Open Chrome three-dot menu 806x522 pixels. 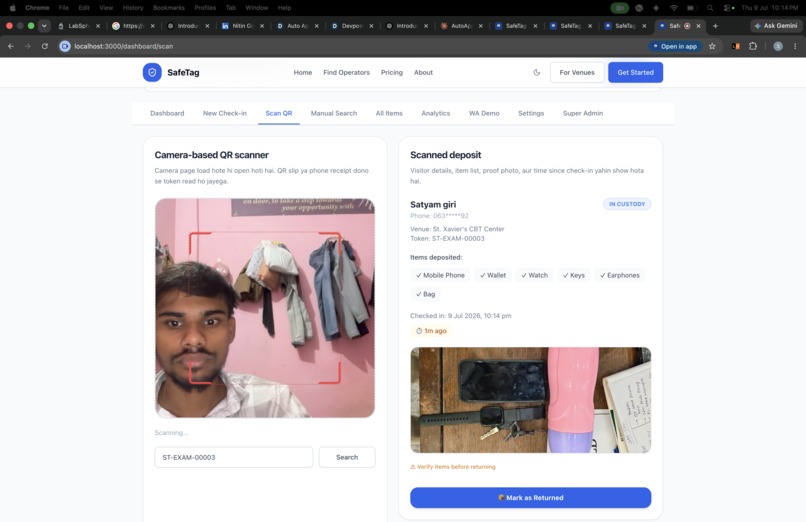(x=795, y=46)
